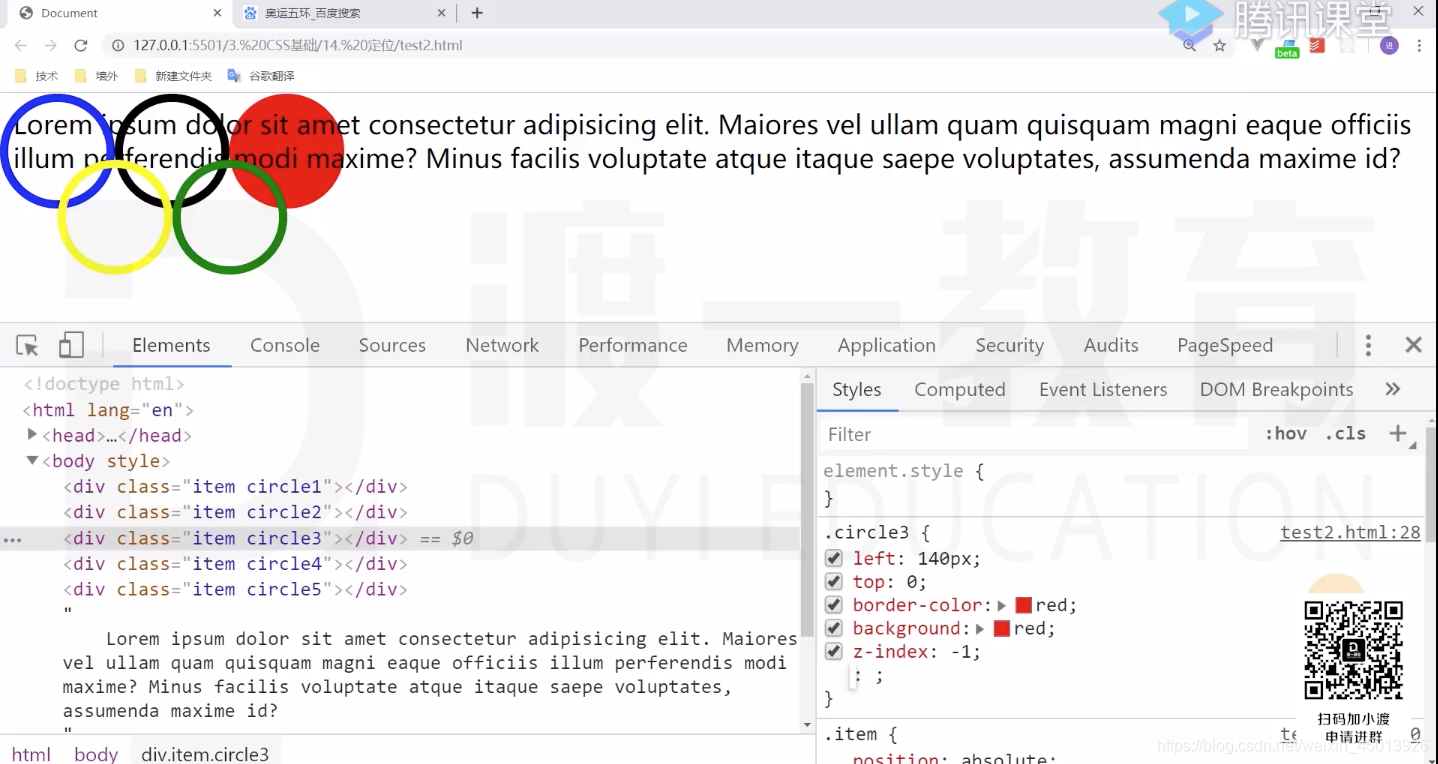This screenshot has width=1438, height=764.
Task: Close the Document tab
Action: click(x=218, y=13)
